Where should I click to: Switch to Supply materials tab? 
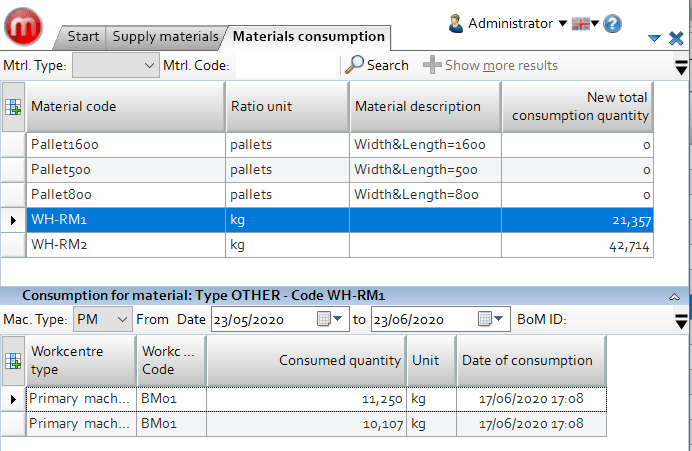(165, 37)
